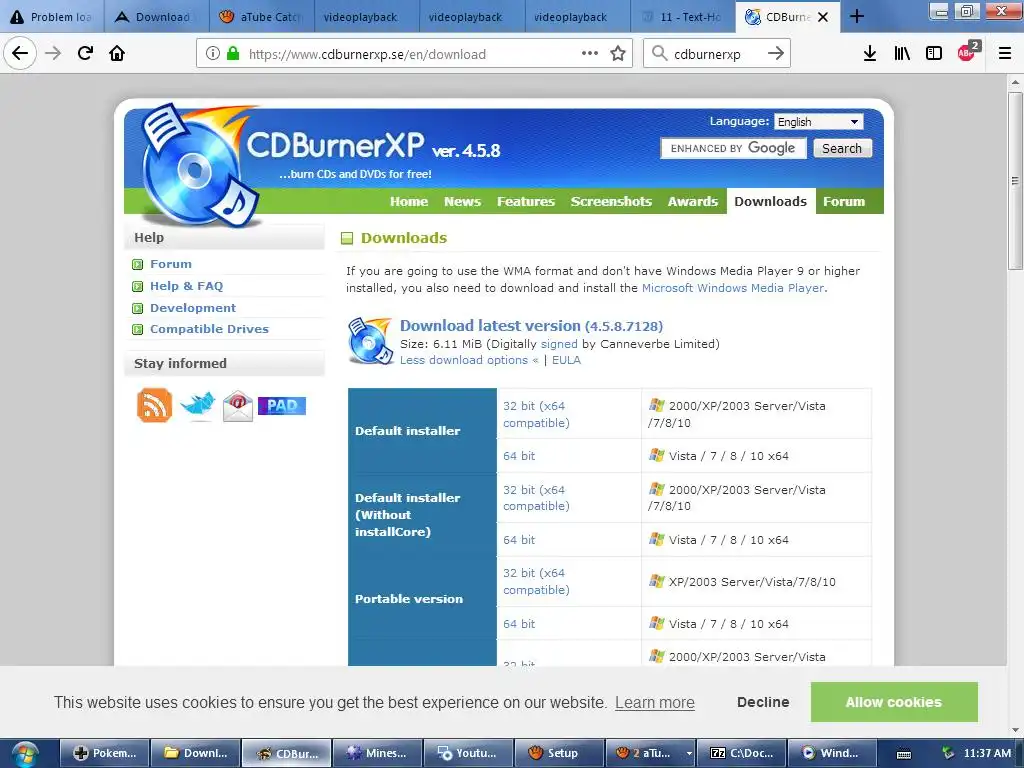1024x768 pixels.
Task: Switch to the aTube Catcher tab
Action: pyautogui.click(x=262, y=17)
